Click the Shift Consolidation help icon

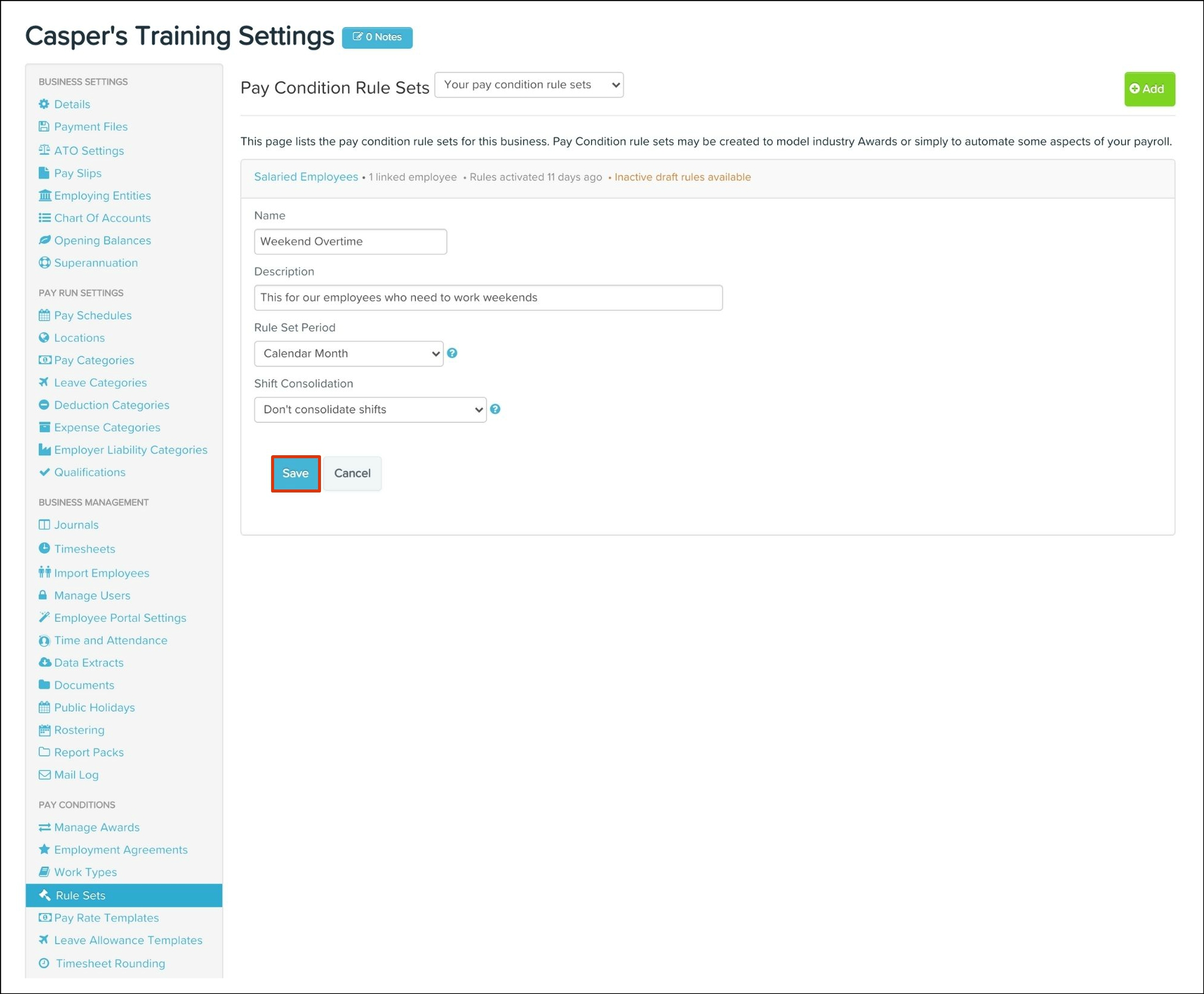click(x=495, y=410)
